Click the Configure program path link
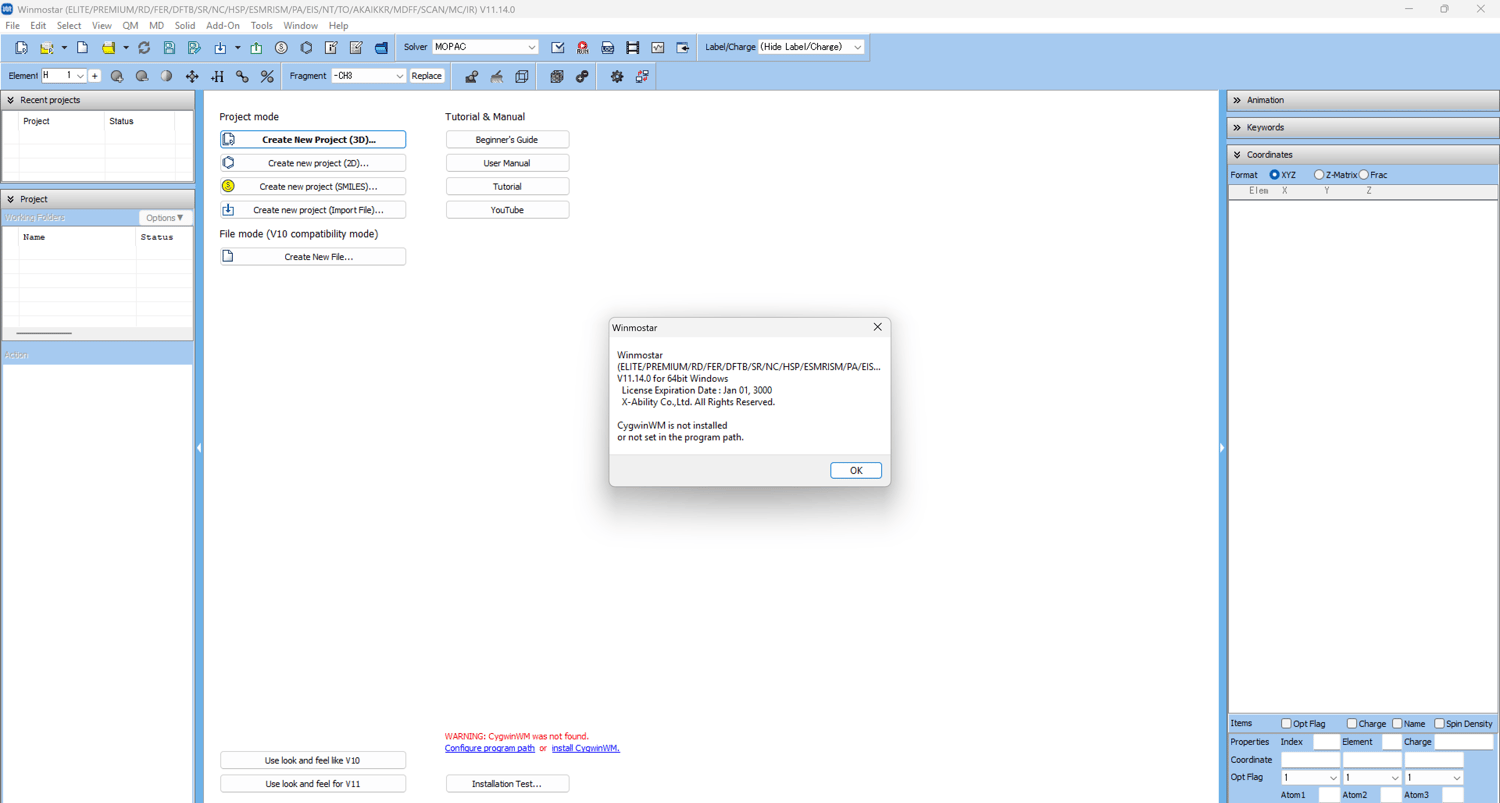This screenshot has height=803, width=1500. 490,748
